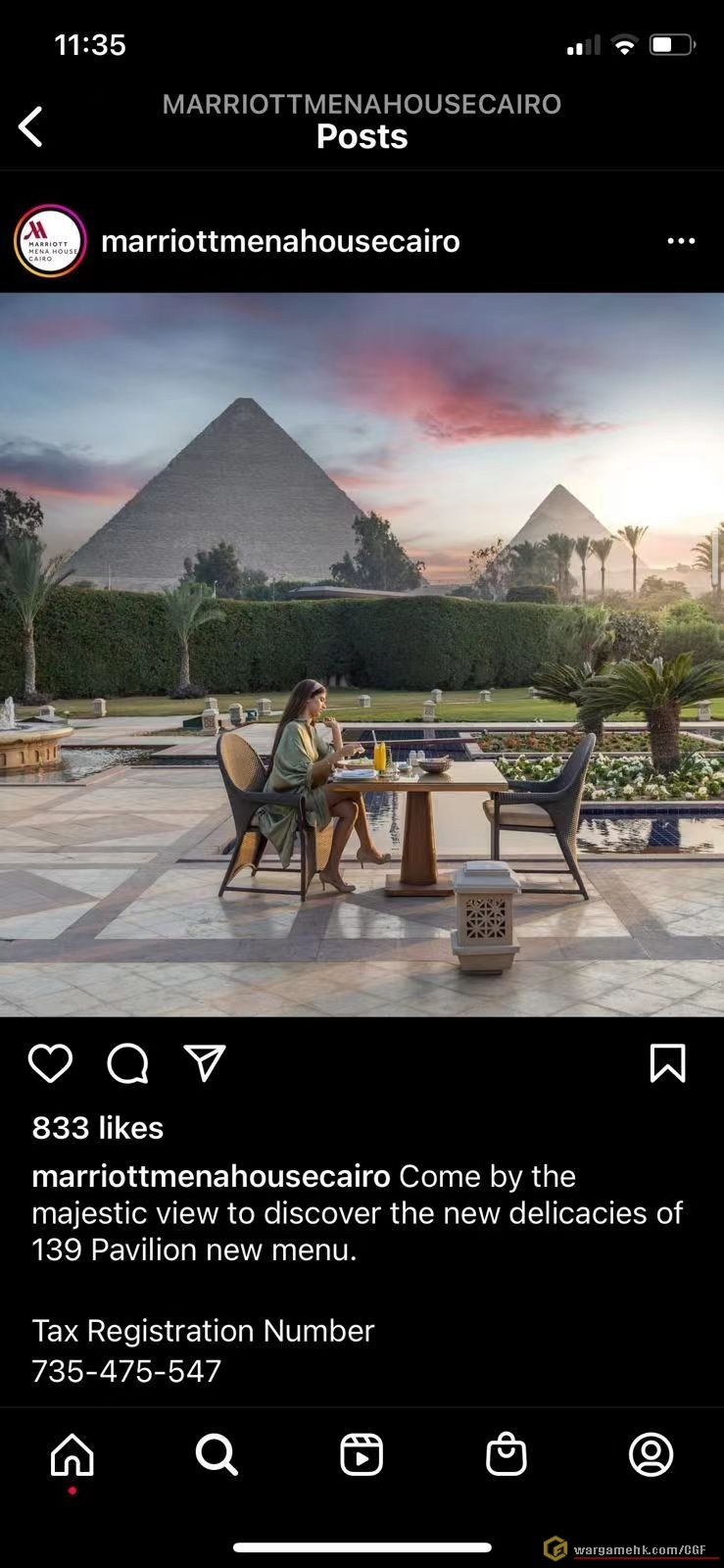Viewport: 724px width, 1568px height.
Task: Tap marriottmenahousecairo username in caption
Action: tap(211, 1176)
